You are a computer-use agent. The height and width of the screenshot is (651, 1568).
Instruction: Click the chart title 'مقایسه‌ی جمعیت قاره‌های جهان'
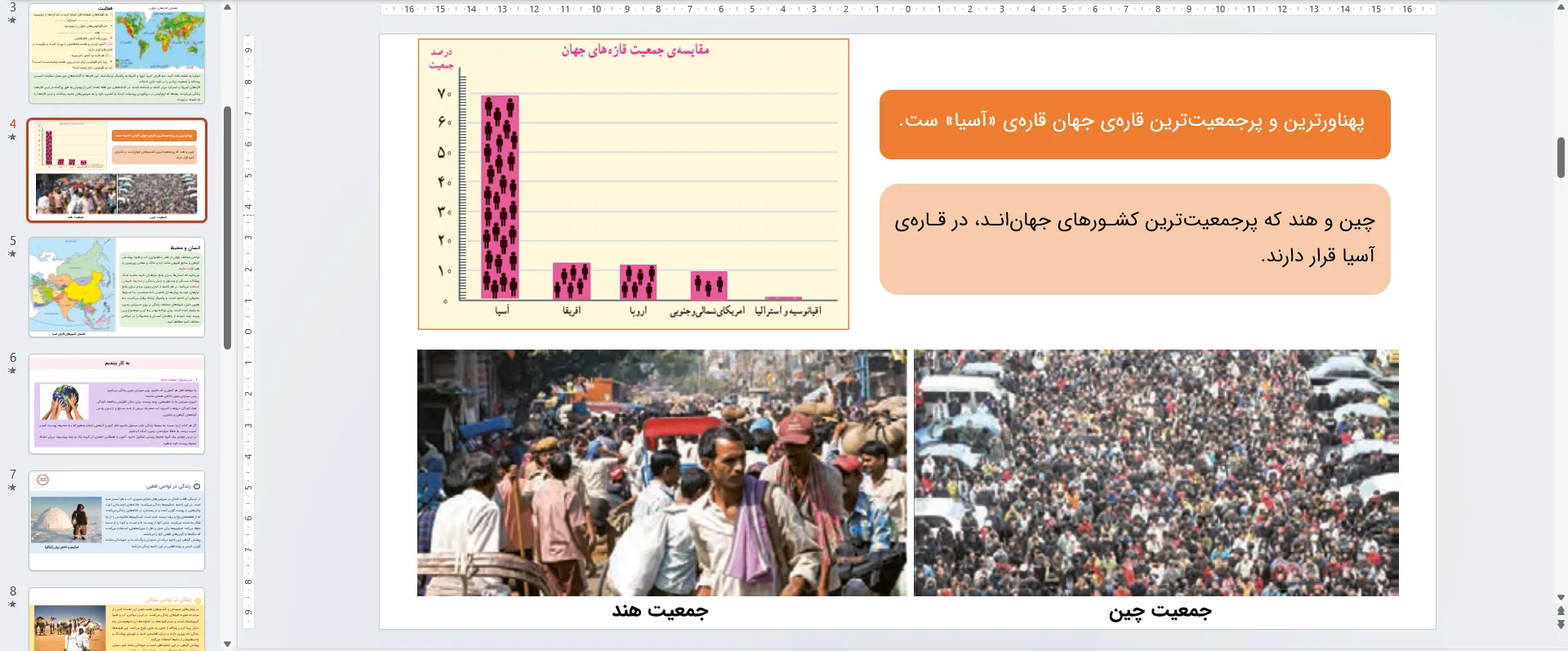click(x=635, y=50)
